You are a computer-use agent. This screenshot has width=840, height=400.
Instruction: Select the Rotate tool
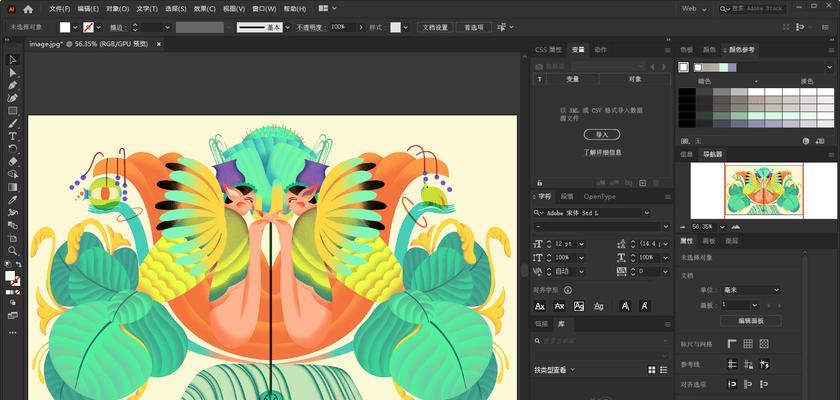[13, 149]
